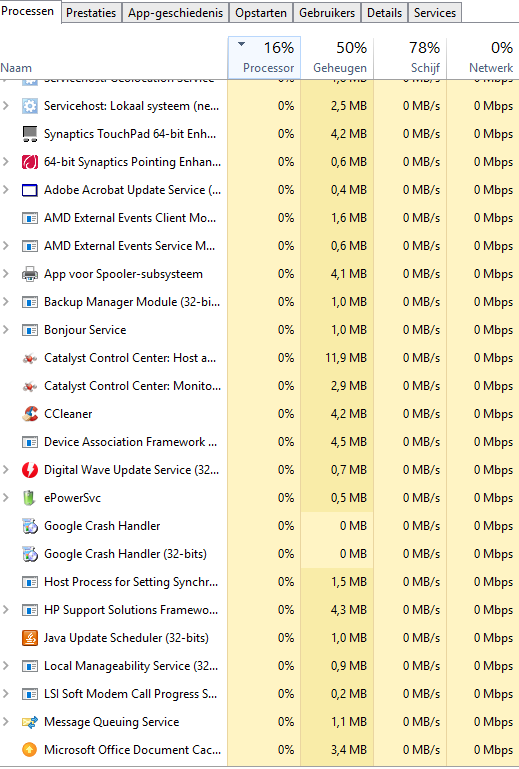Screen dimensions: 519x769
Task: Click the Synaptics TouchPad 64-bit monitor icon
Action: [x=30, y=134]
